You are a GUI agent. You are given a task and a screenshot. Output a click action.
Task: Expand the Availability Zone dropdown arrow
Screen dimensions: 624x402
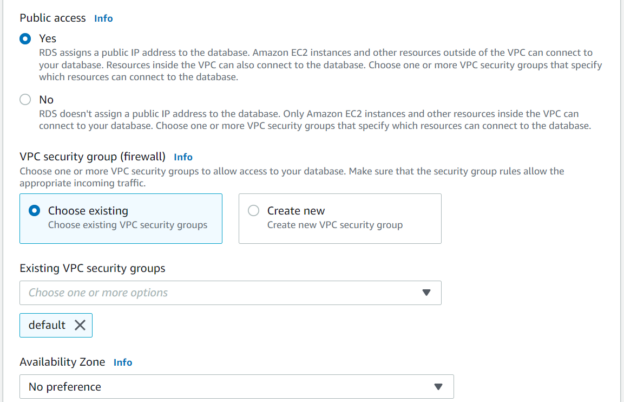click(438, 387)
